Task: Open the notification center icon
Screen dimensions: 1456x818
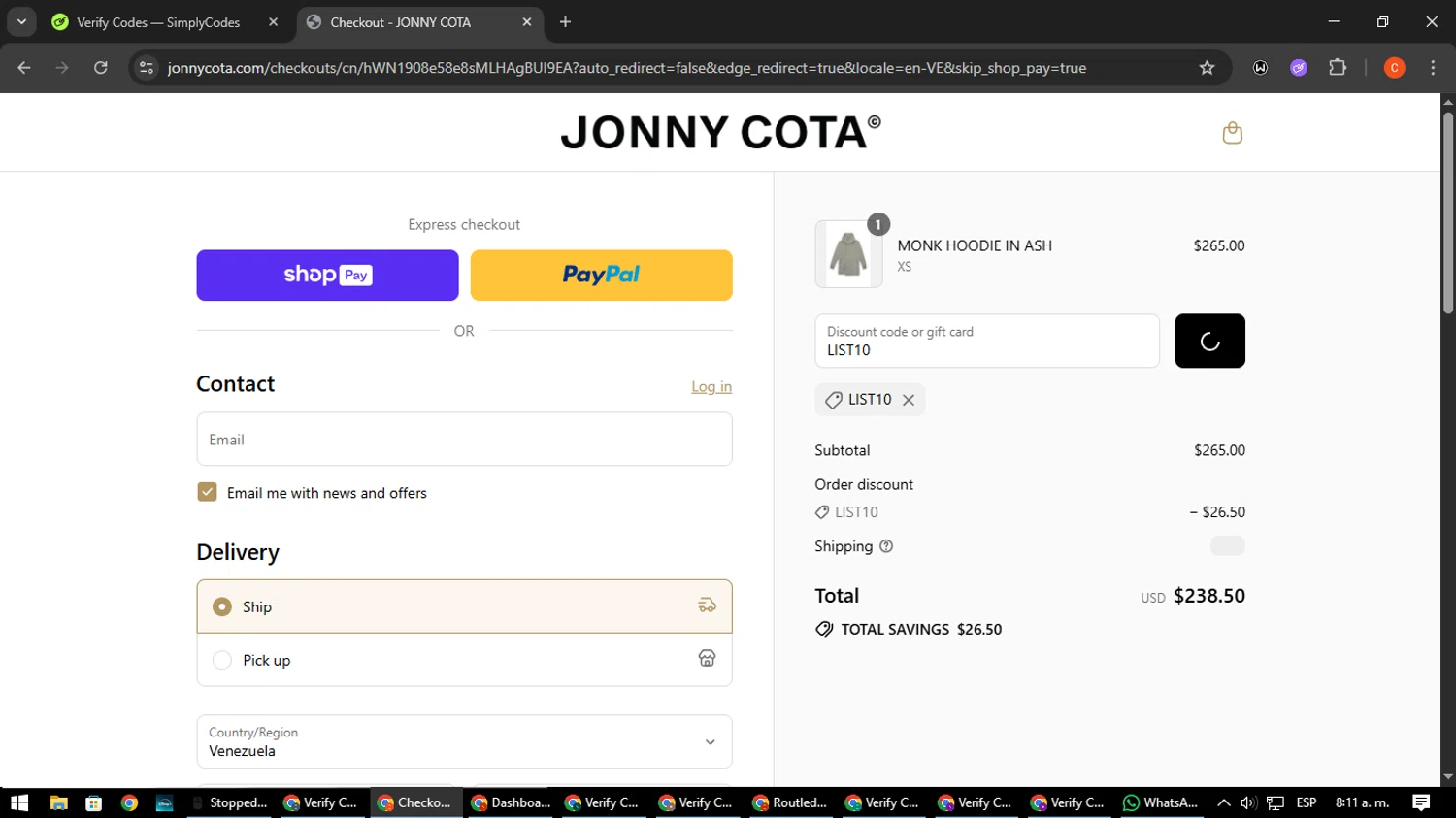Action: click(x=1421, y=802)
